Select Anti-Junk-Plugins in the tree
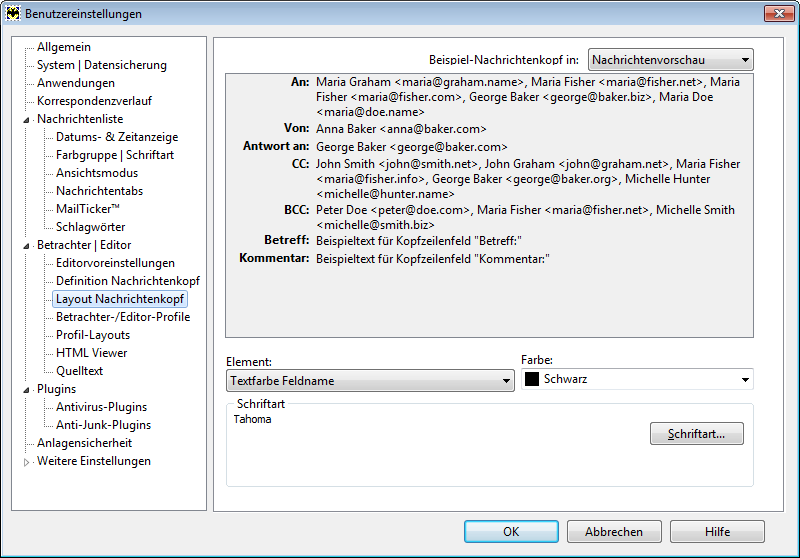 pyautogui.click(x=104, y=425)
